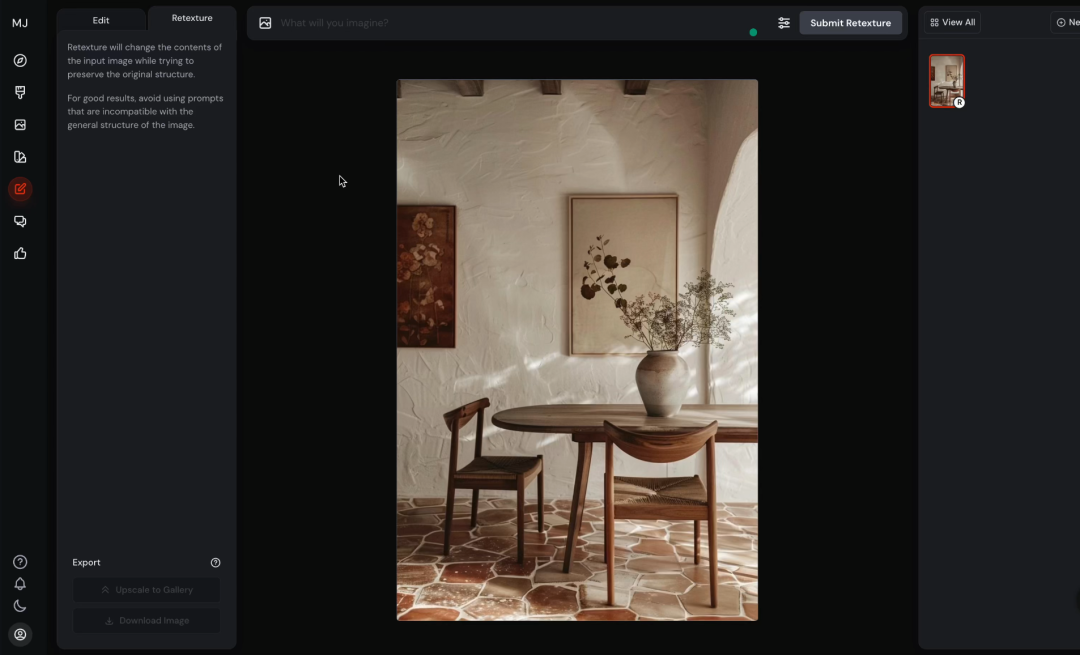
Task: Open the Help question mark icon
Action: 20,562
